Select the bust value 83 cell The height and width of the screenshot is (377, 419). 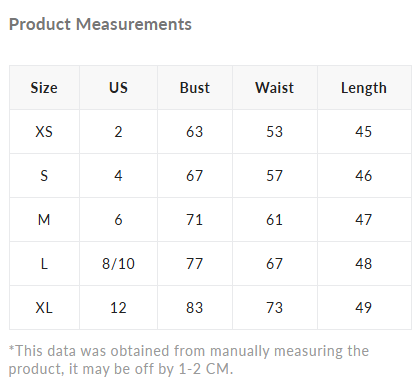click(x=195, y=308)
